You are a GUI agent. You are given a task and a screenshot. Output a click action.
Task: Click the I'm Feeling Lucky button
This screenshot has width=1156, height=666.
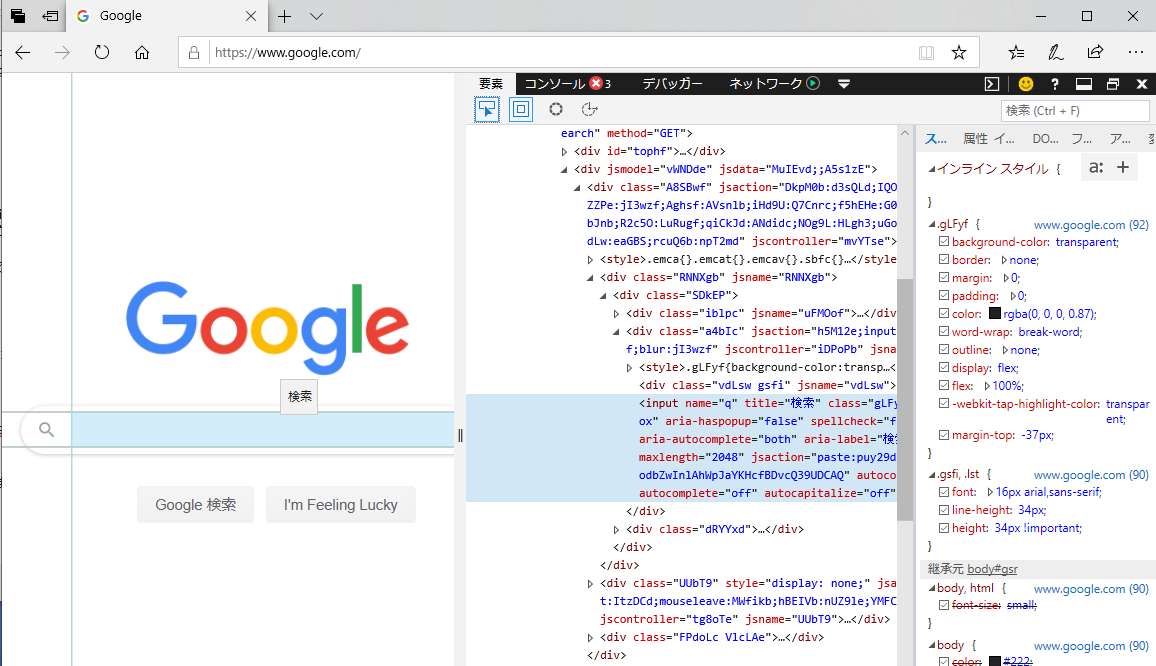coord(341,504)
